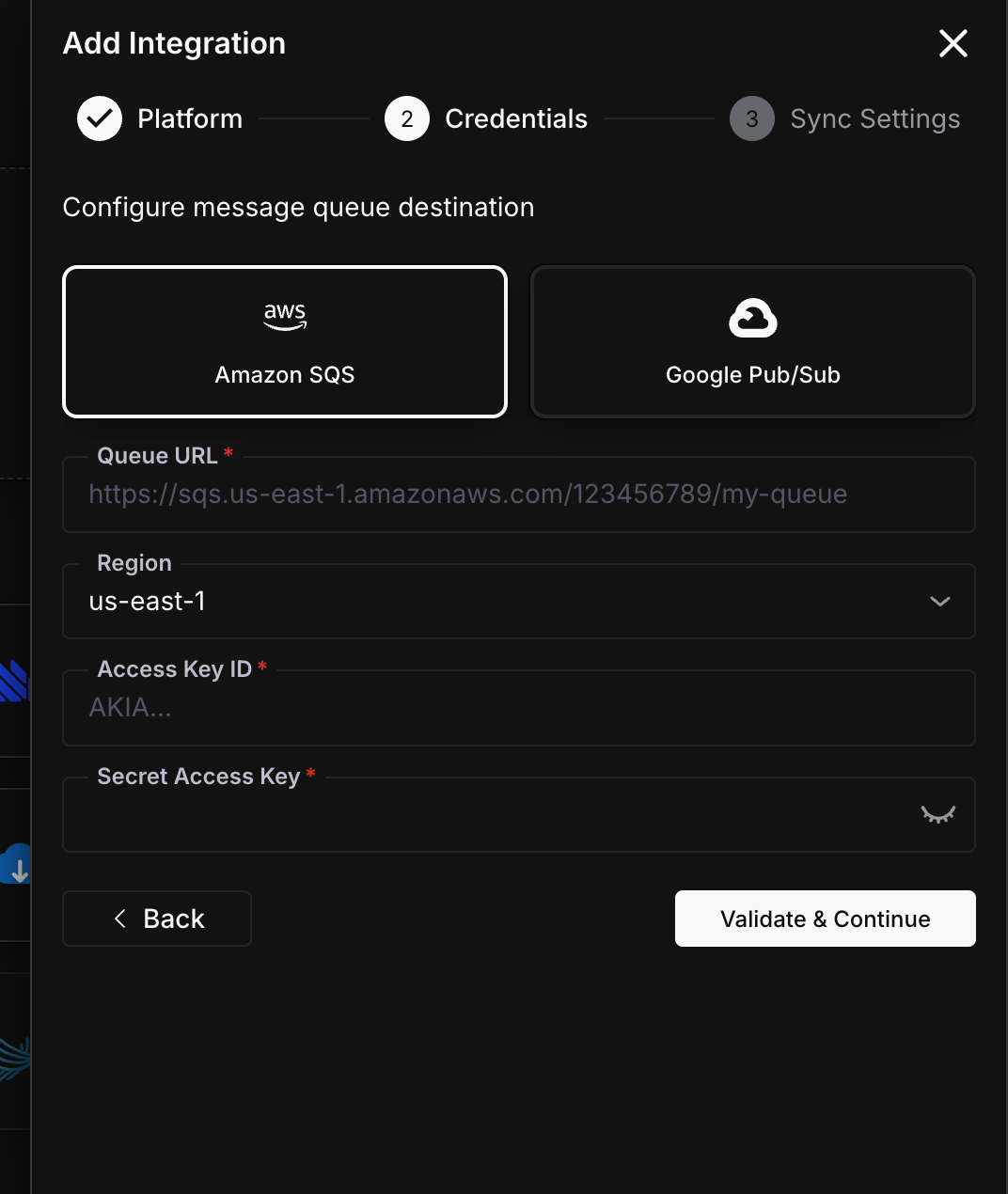
Task: Click the AWS logo on the SQS card
Action: coord(284,317)
